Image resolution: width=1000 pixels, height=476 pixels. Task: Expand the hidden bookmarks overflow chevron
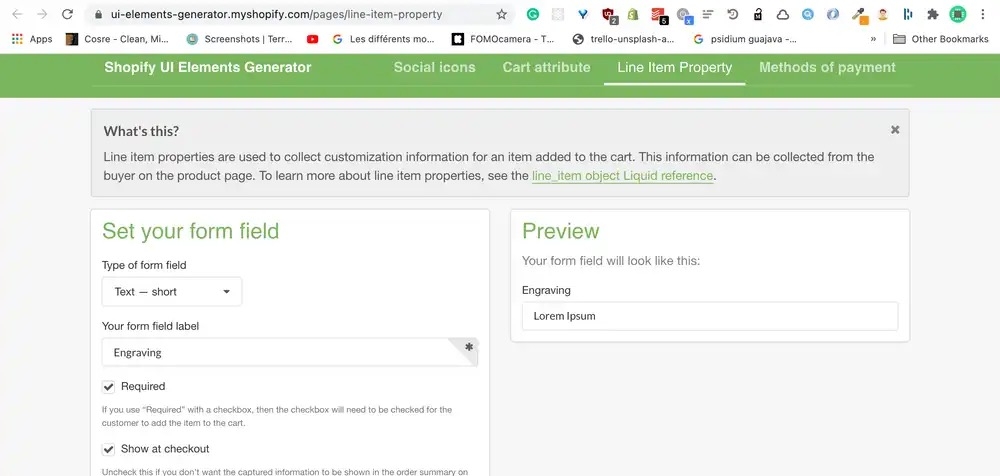(874, 39)
